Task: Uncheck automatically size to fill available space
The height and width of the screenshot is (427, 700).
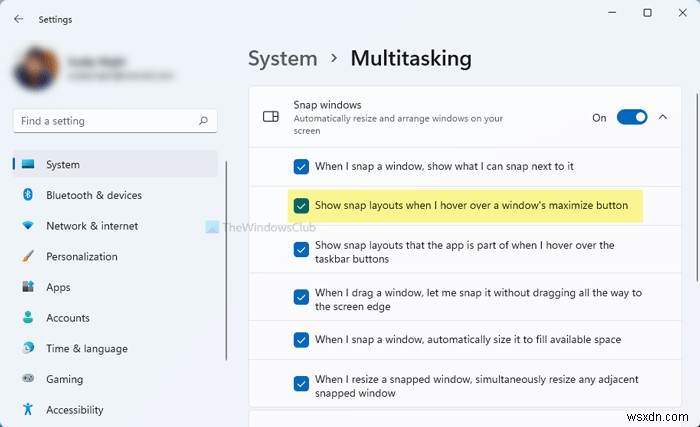Action: pyautogui.click(x=301, y=340)
